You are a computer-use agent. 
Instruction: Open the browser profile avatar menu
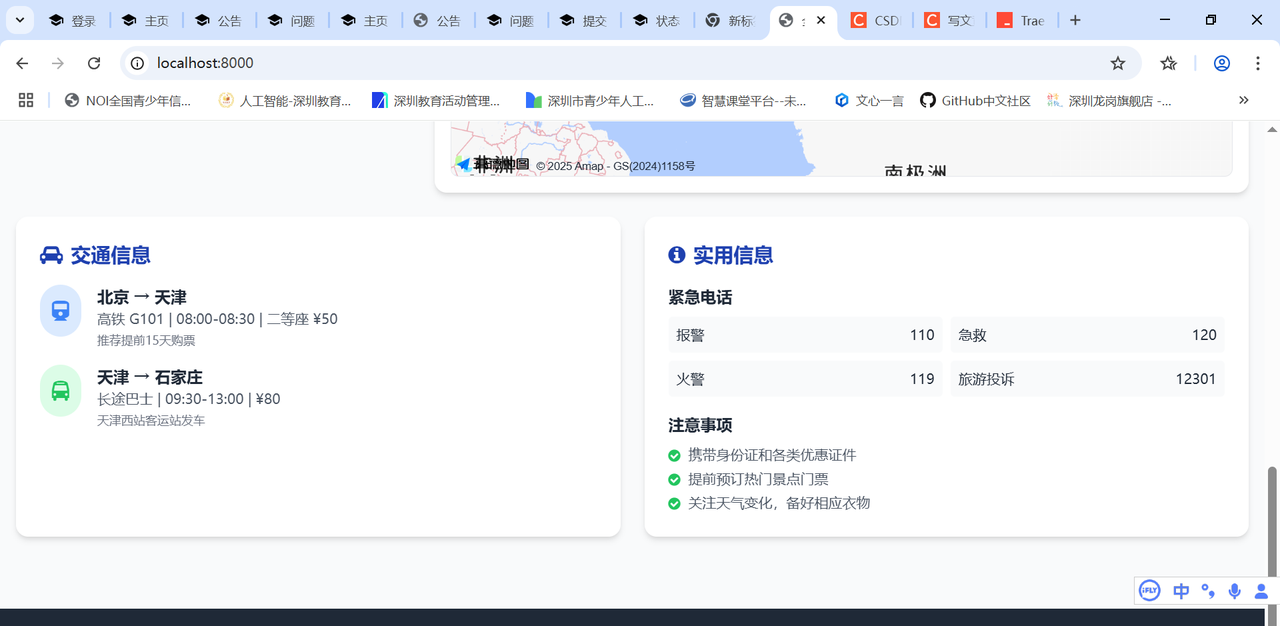(x=1221, y=62)
